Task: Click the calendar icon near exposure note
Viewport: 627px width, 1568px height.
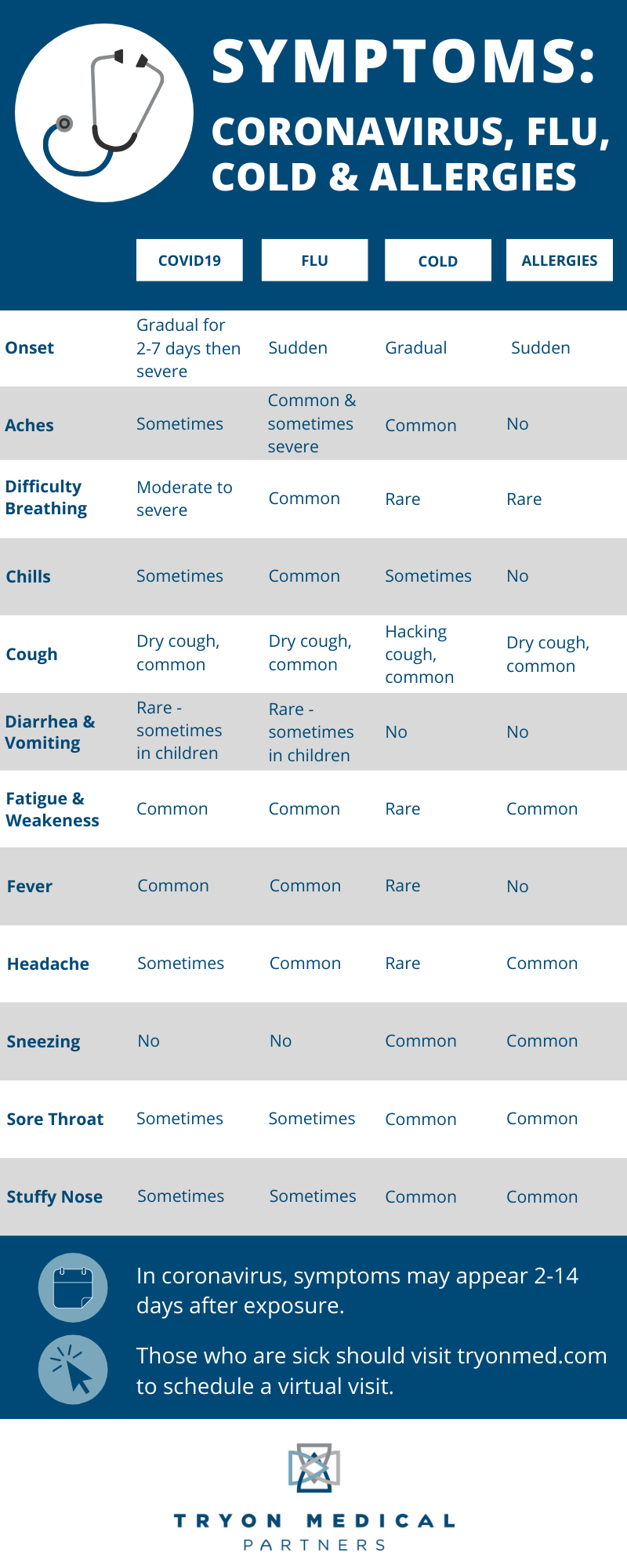Action: pos(73,1287)
